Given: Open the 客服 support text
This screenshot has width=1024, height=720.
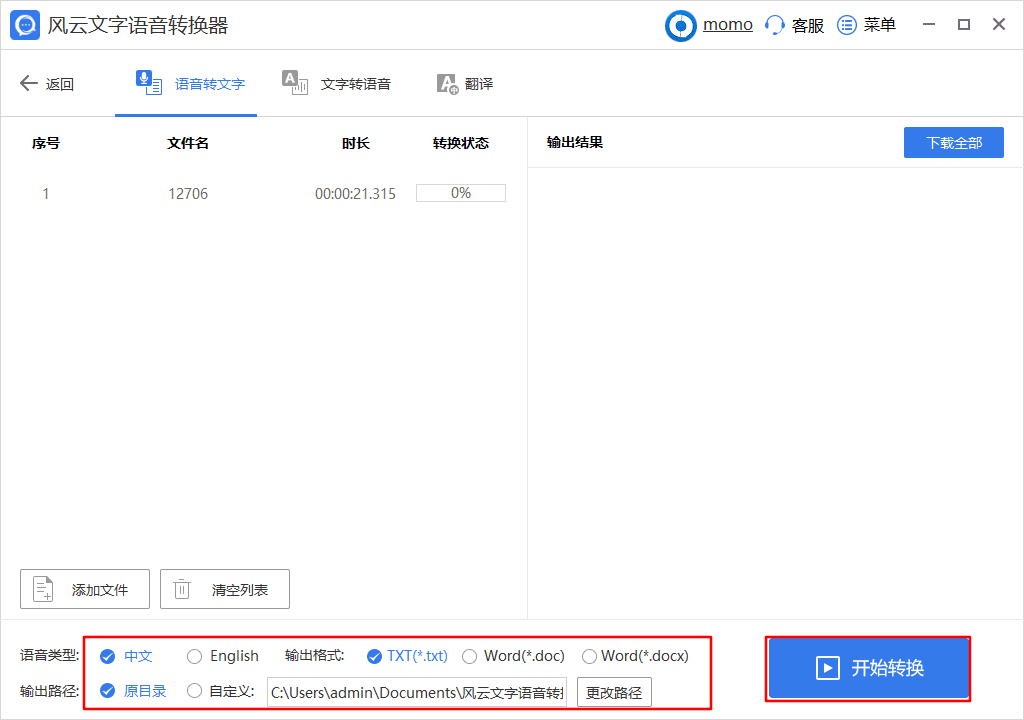Looking at the screenshot, I should click(x=808, y=25).
